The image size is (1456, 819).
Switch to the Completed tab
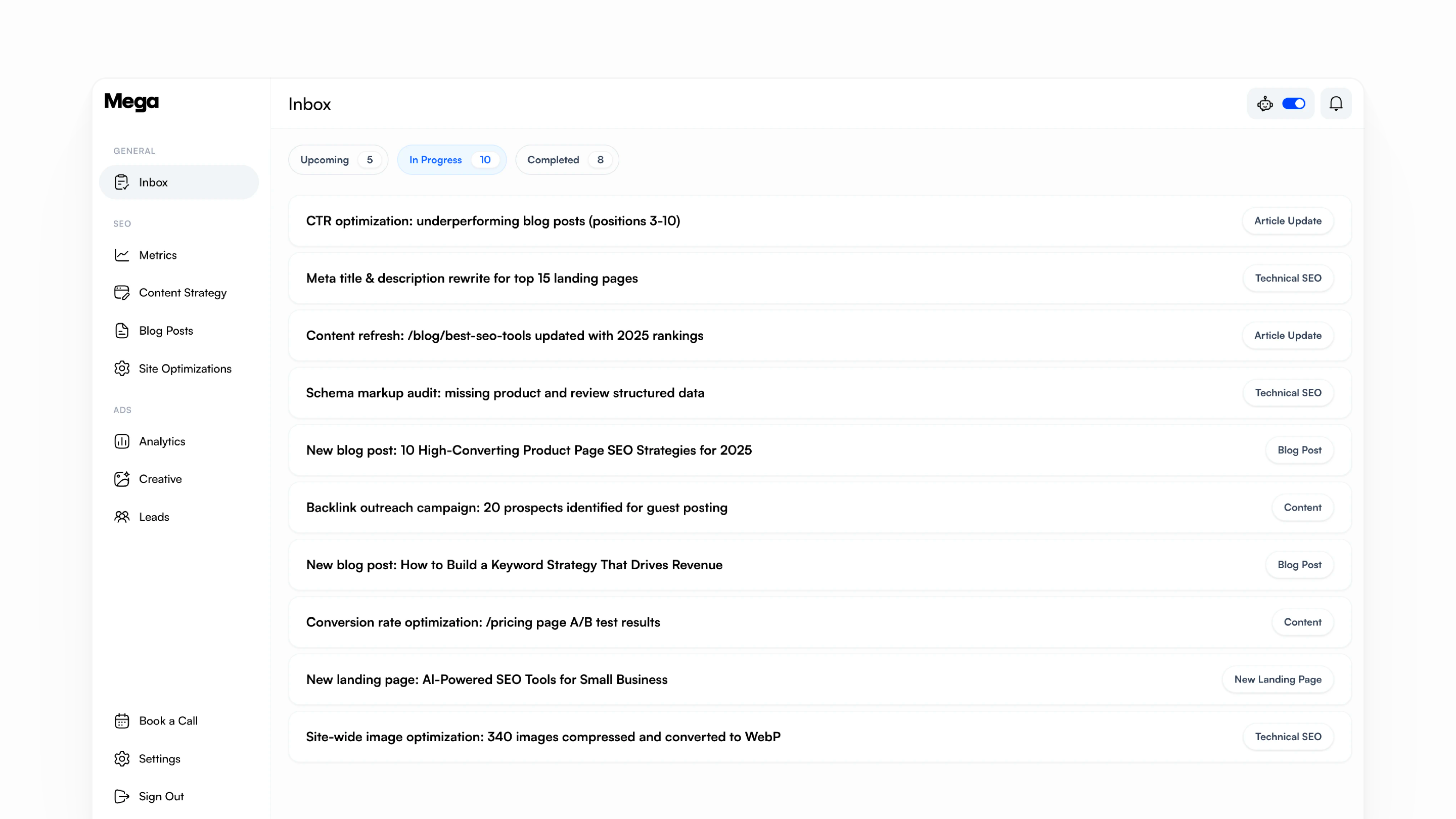pyautogui.click(x=566, y=160)
